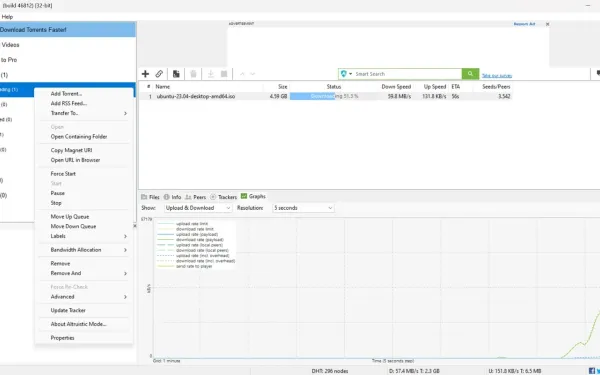Open the search provider dropdown arrow

click(351, 74)
